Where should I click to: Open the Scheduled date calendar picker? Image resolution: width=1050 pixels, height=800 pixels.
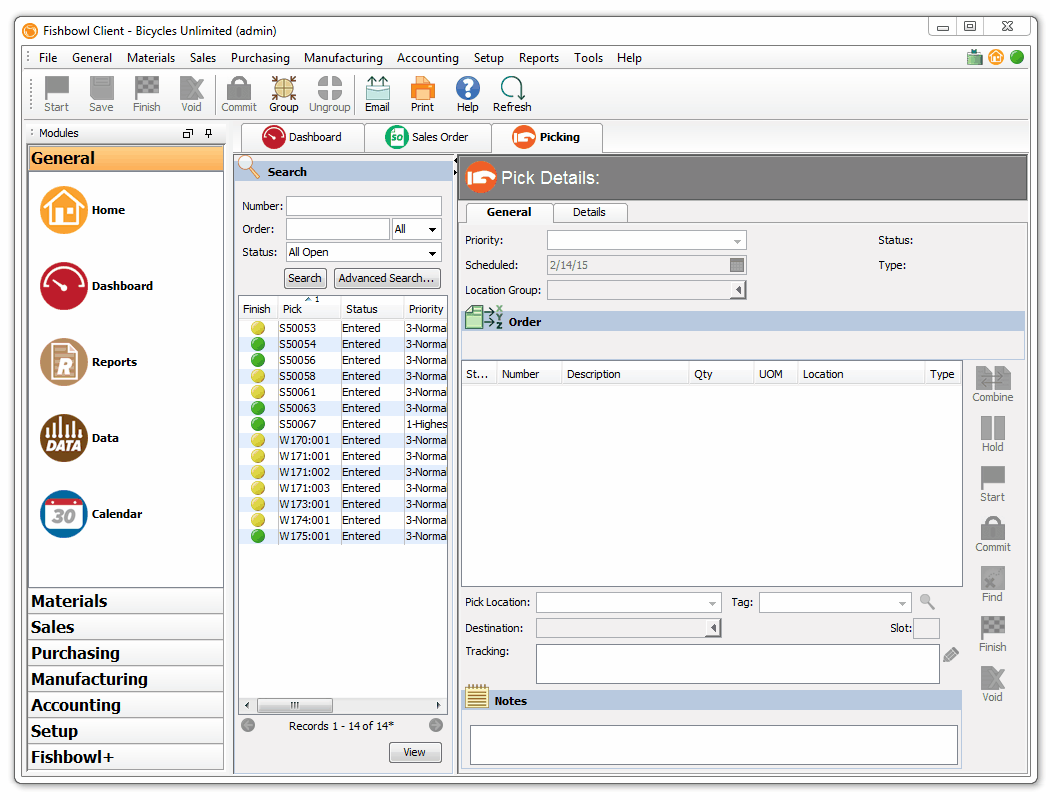click(x=737, y=265)
